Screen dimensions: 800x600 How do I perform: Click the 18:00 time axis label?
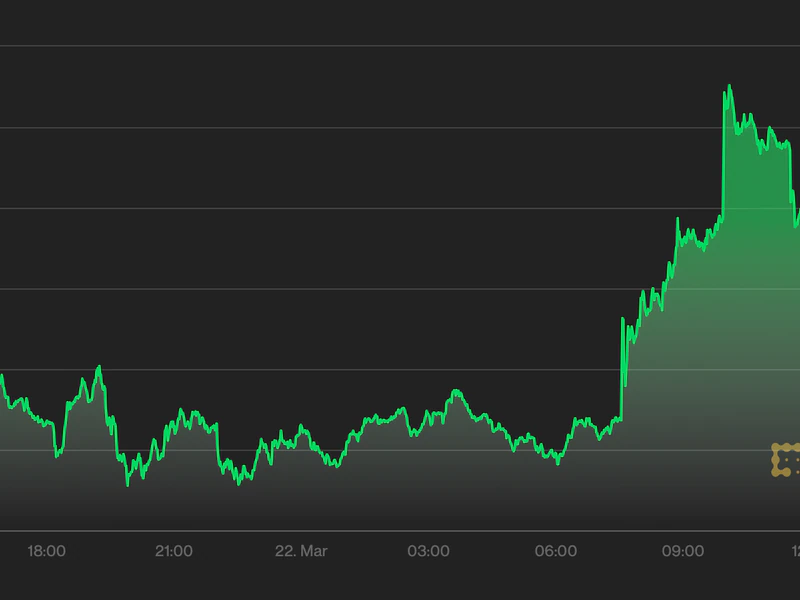pyautogui.click(x=46, y=551)
